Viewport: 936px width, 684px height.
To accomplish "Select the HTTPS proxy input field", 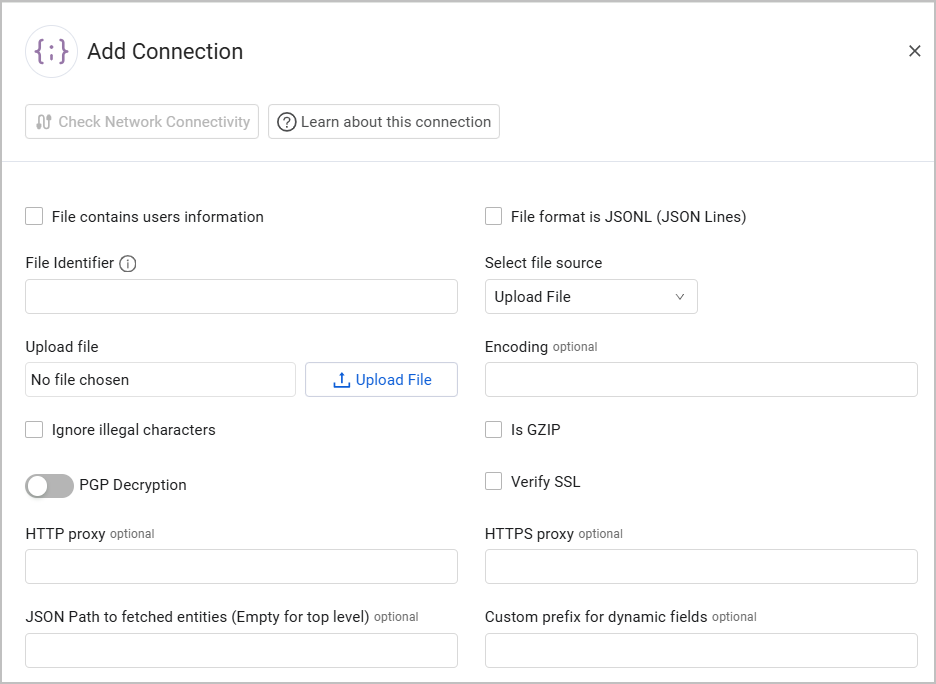I will pyautogui.click(x=701, y=567).
